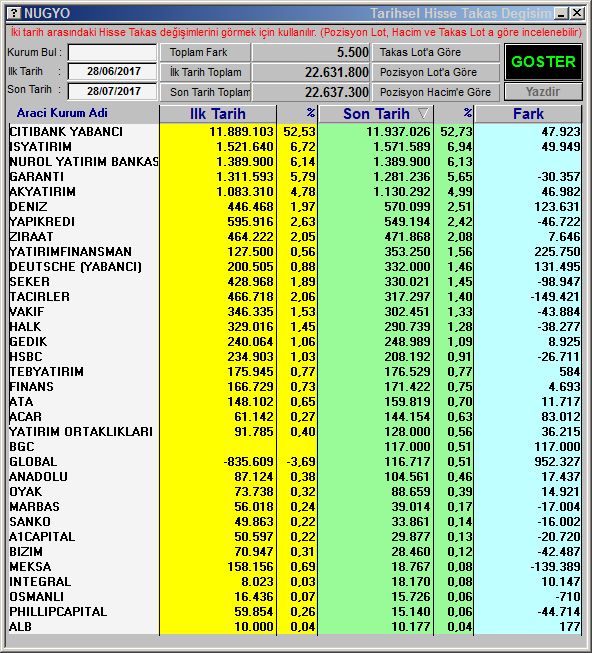The width and height of the screenshot is (592, 653).
Task: Select the YAPIKREDI row
Action: click(295, 222)
